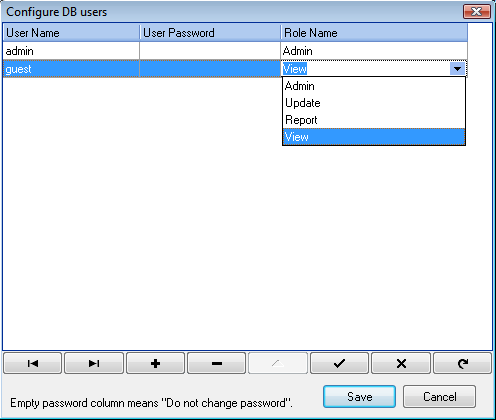The image size is (496, 420).
Task: Click guest user's password field
Action: coord(210,69)
